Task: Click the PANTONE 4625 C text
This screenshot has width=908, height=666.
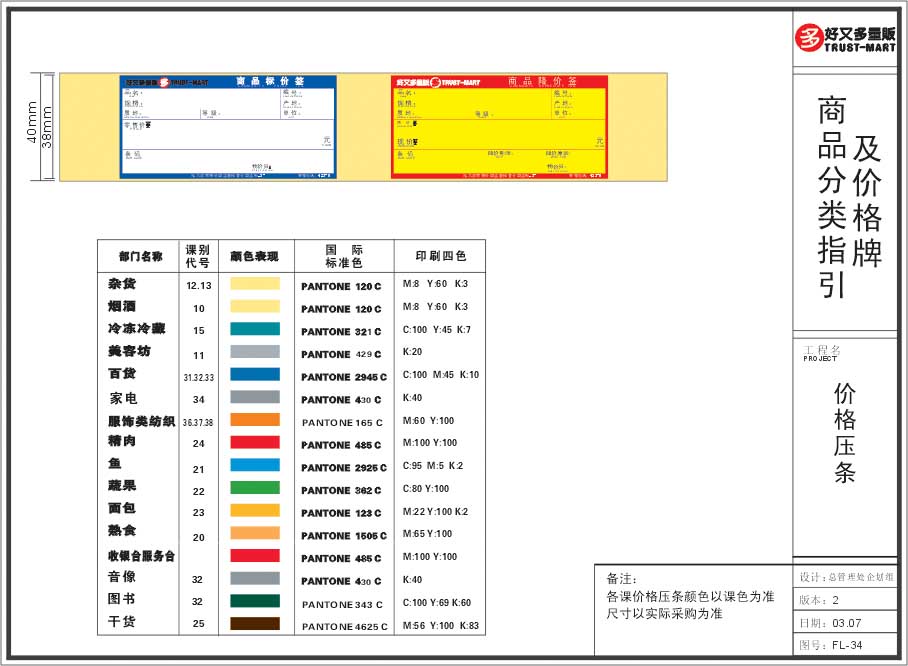Action: click(342, 626)
